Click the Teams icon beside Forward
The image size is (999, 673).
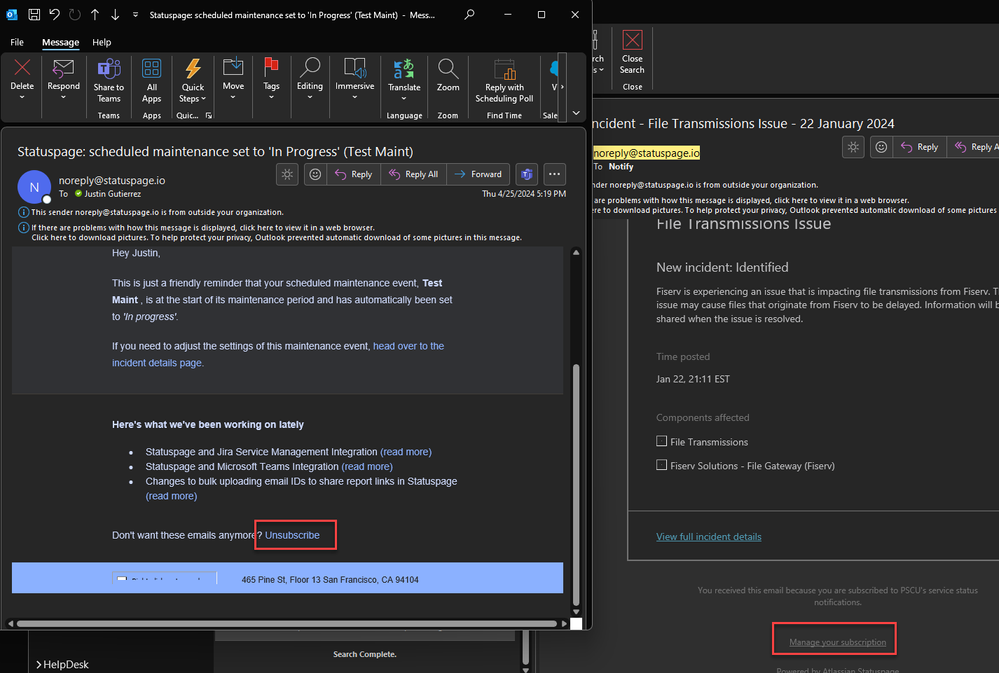(526, 174)
